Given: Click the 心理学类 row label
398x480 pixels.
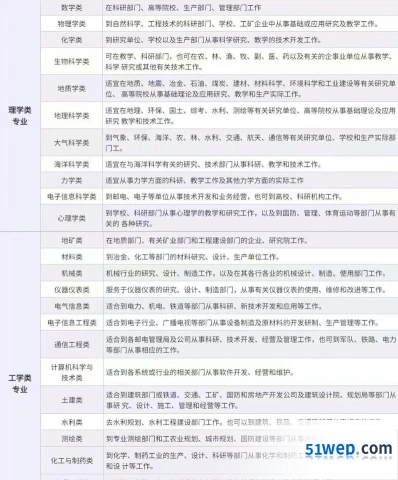Looking at the screenshot, I should pos(72,218).
